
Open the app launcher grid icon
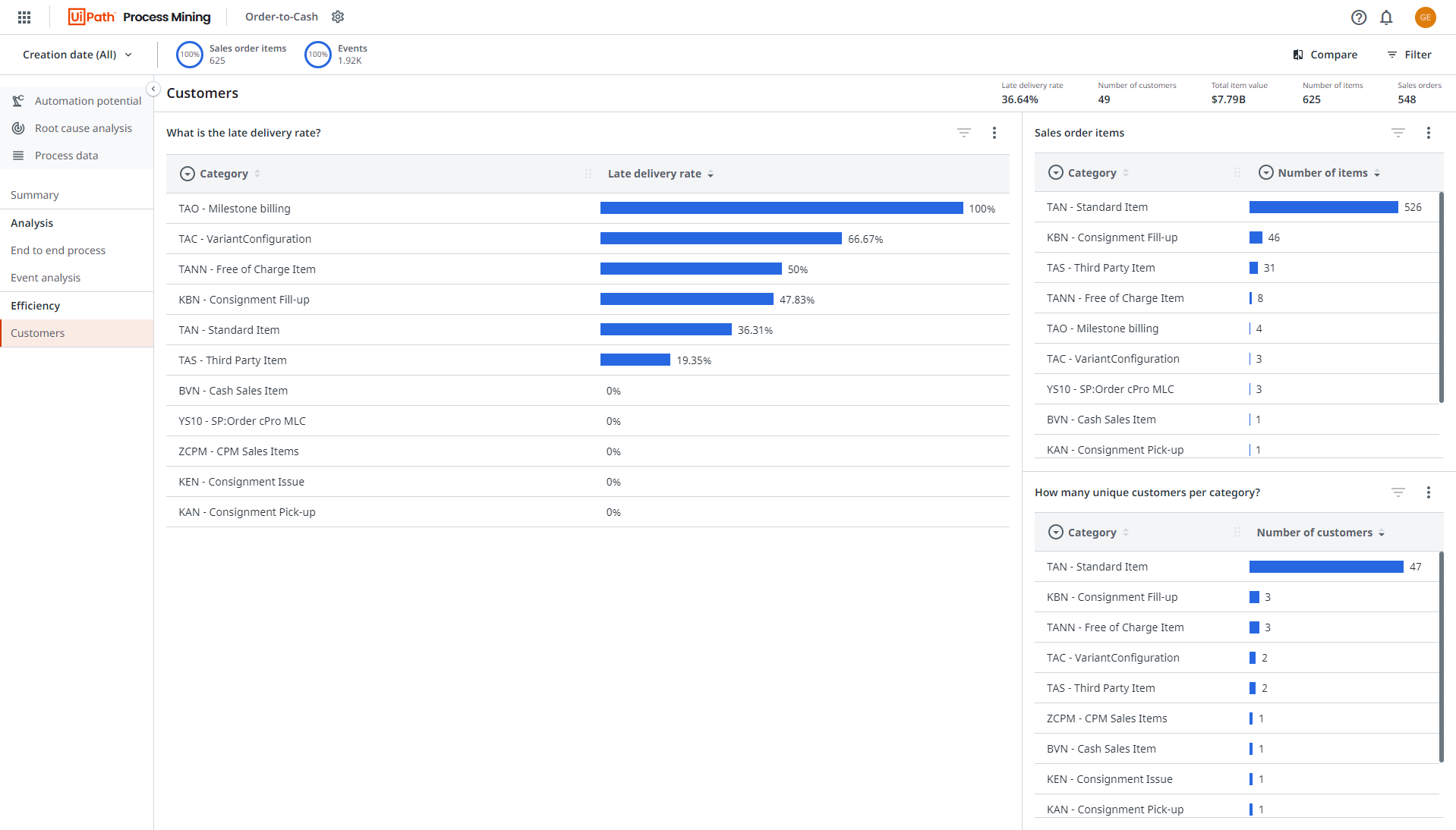pyautogui.click(x=23, y=17)
